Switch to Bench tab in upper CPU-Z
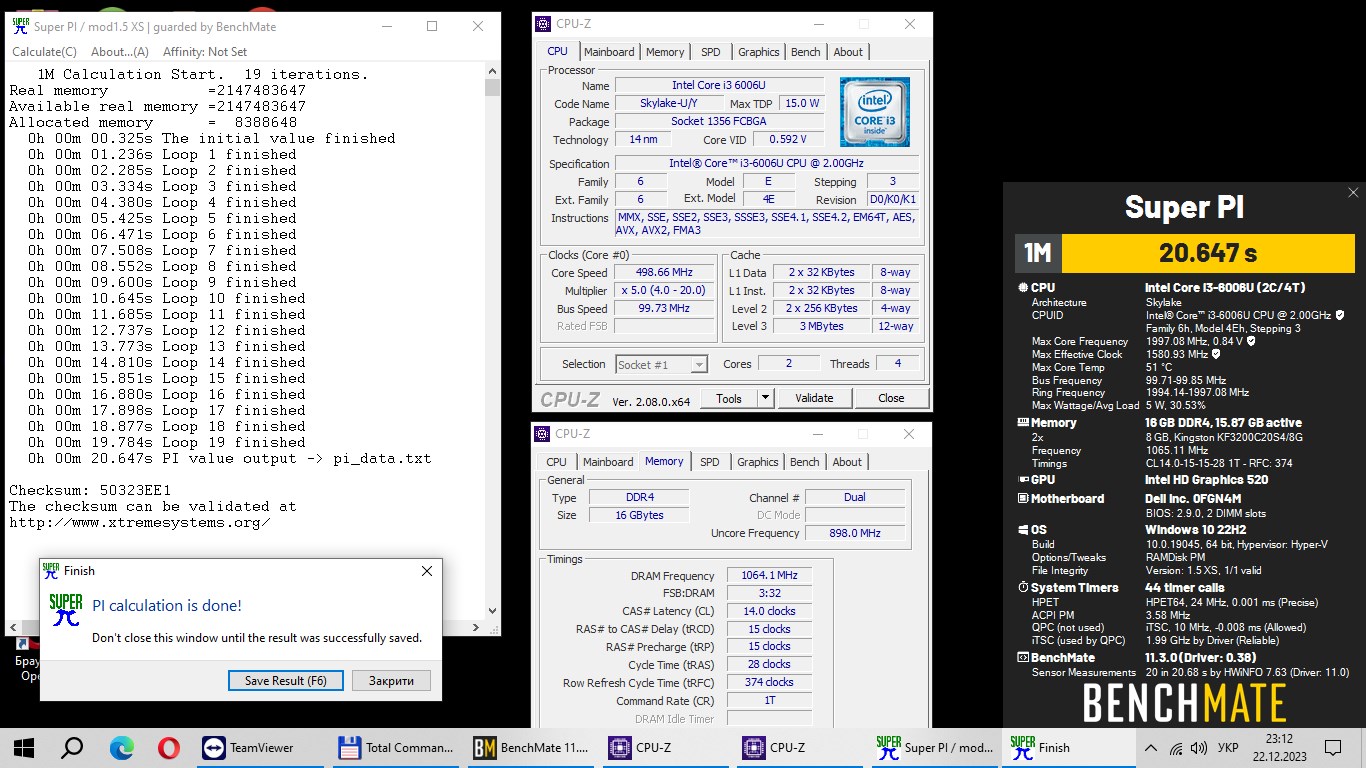This screenshot has height=768, width=1366. pos(805,52)
